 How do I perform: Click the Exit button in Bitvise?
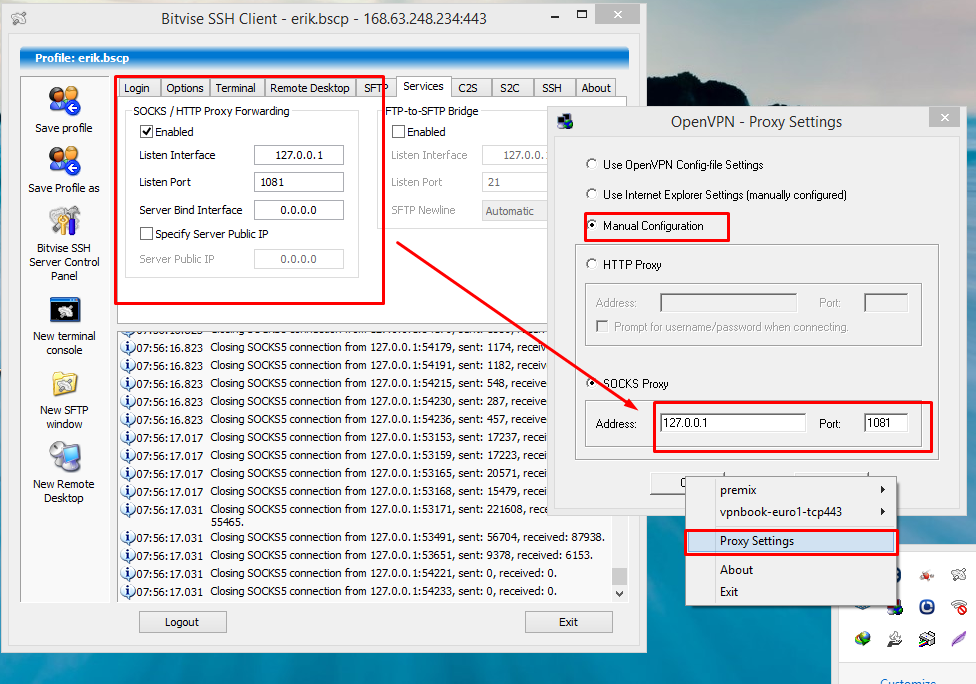pos(568,622)
